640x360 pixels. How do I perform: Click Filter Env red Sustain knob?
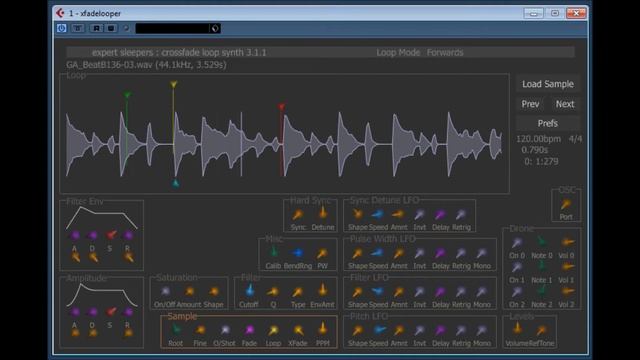click(111, 235)
